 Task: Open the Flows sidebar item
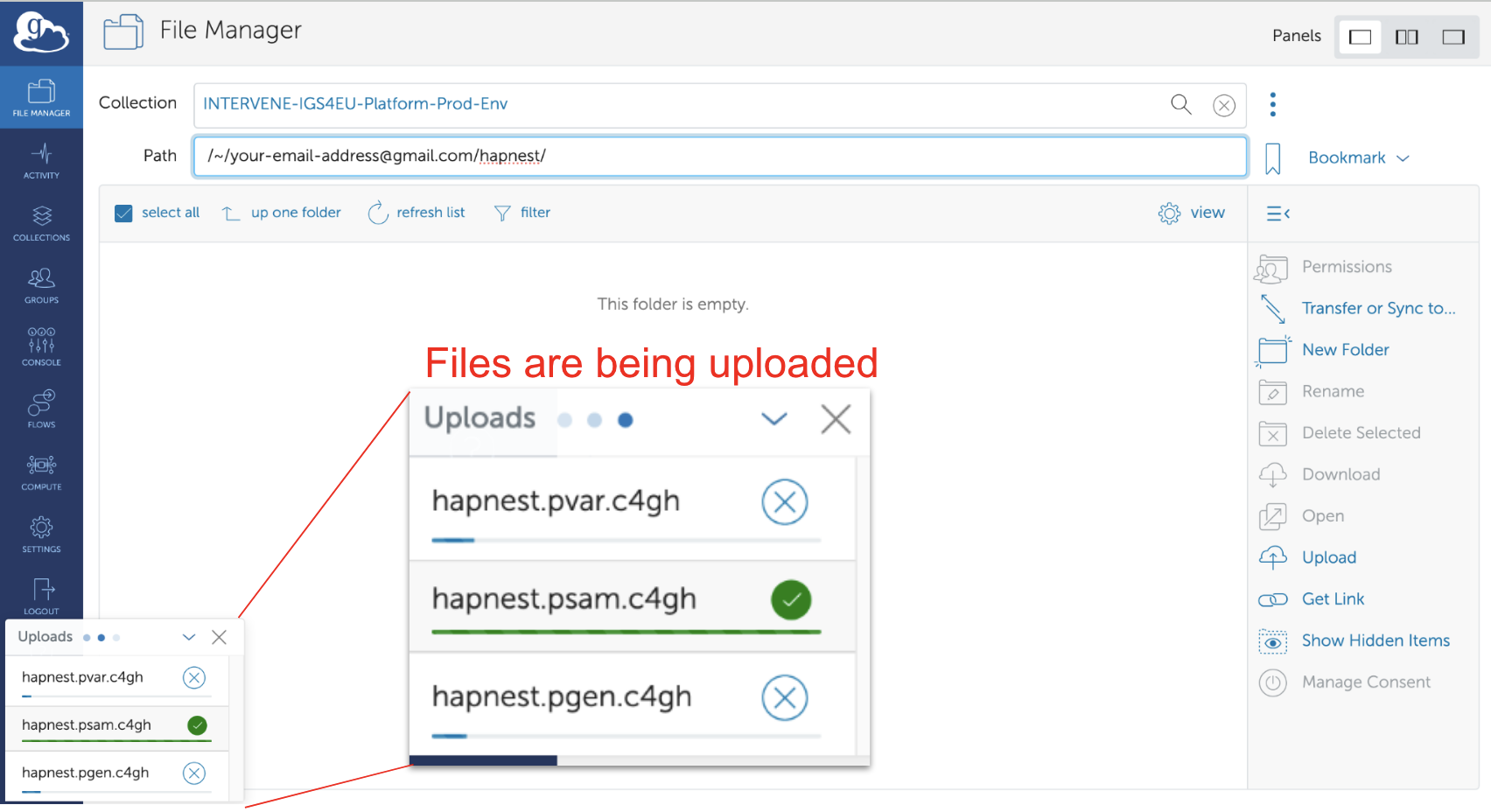click(41, 409)
